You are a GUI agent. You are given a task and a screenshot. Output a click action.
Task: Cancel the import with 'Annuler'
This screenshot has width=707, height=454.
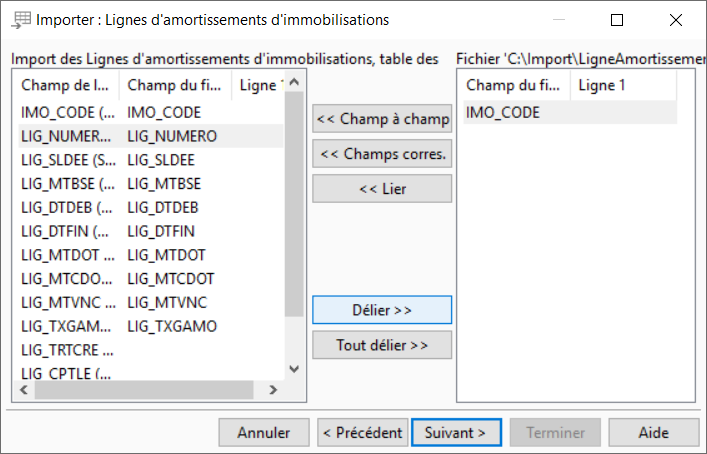[x=264, y=432]
